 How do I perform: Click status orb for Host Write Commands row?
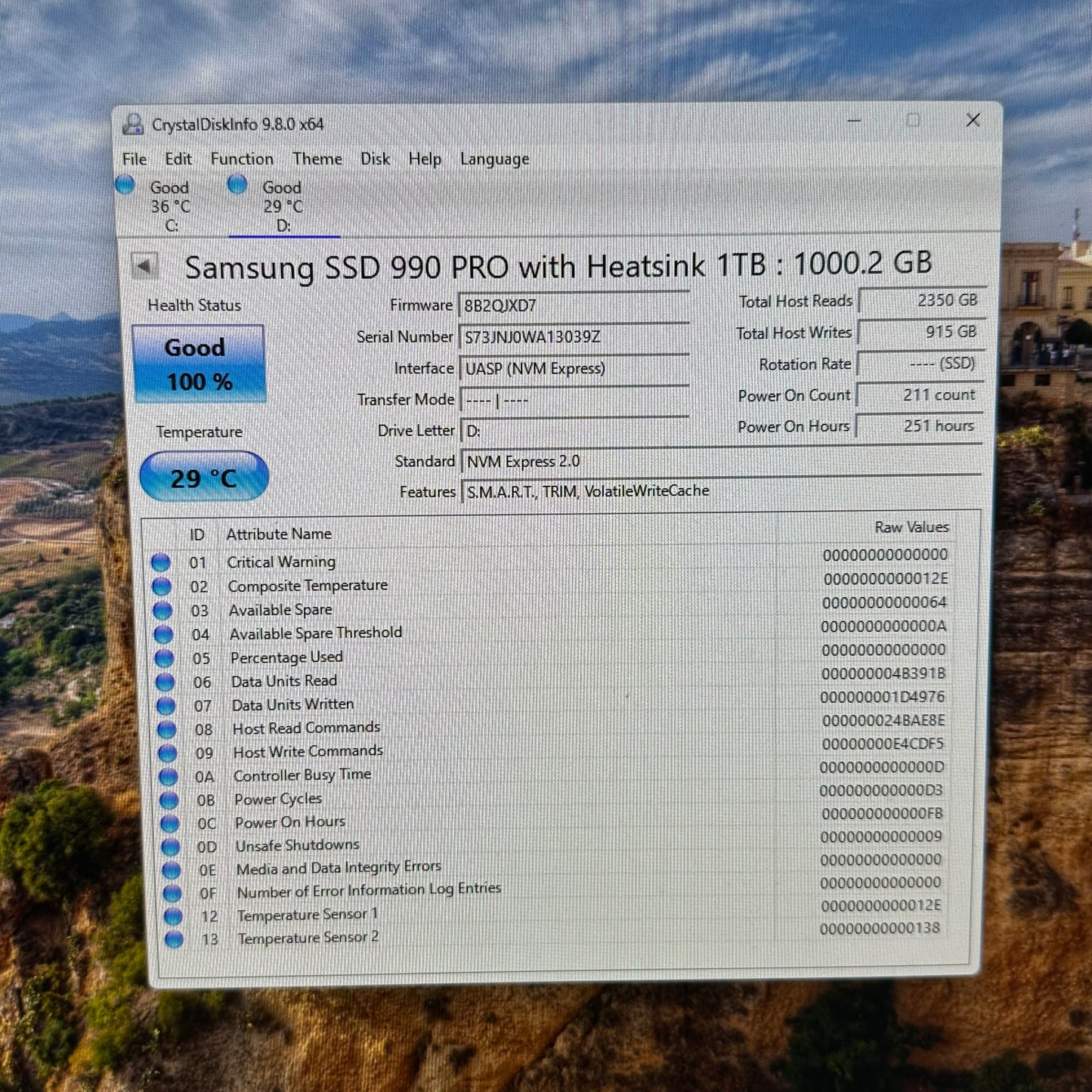(168, 753)
